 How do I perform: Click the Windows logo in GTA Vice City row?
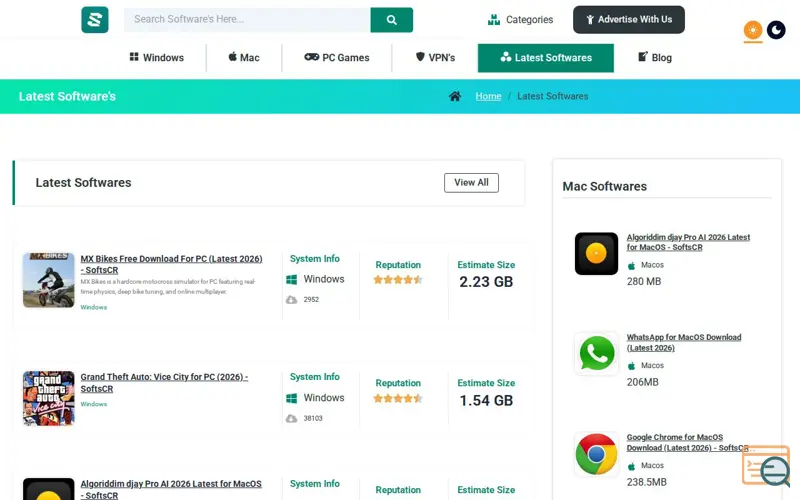tap(291, 398)
